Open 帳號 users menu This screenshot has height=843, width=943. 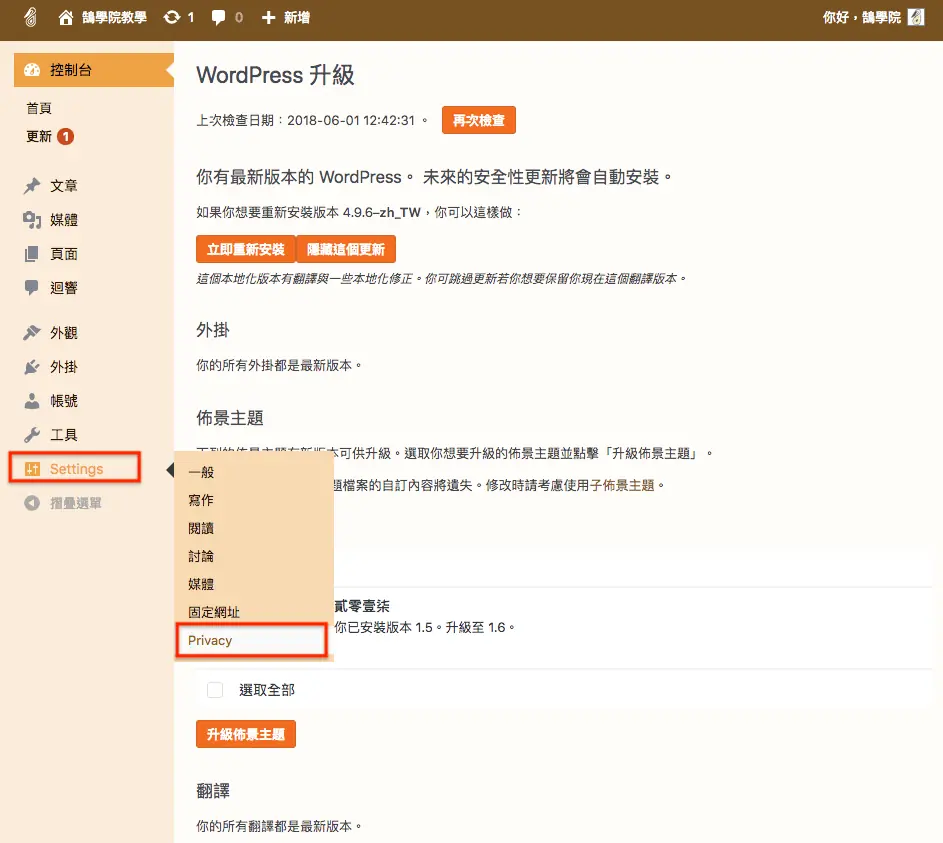[64, 401]
